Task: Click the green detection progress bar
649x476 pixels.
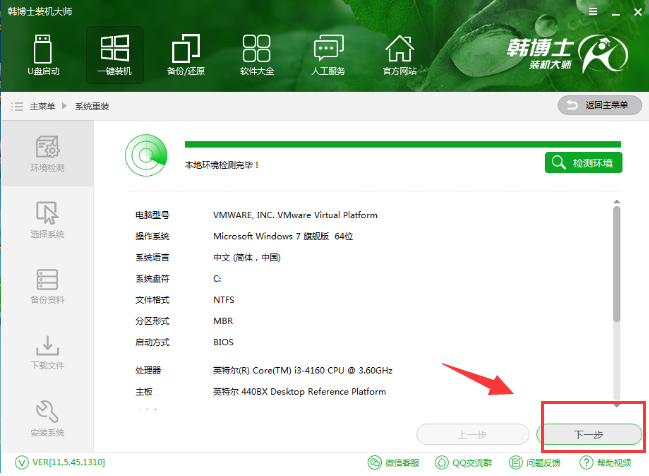Action: 403,144
